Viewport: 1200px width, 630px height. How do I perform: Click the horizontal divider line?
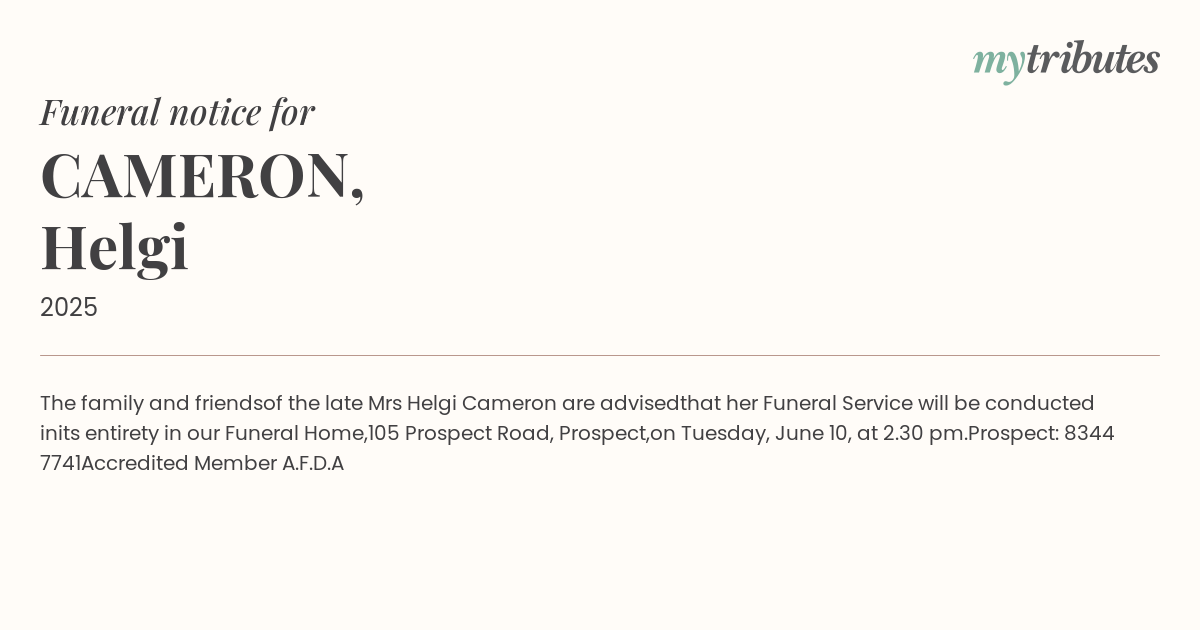click(x=600, y=355)
